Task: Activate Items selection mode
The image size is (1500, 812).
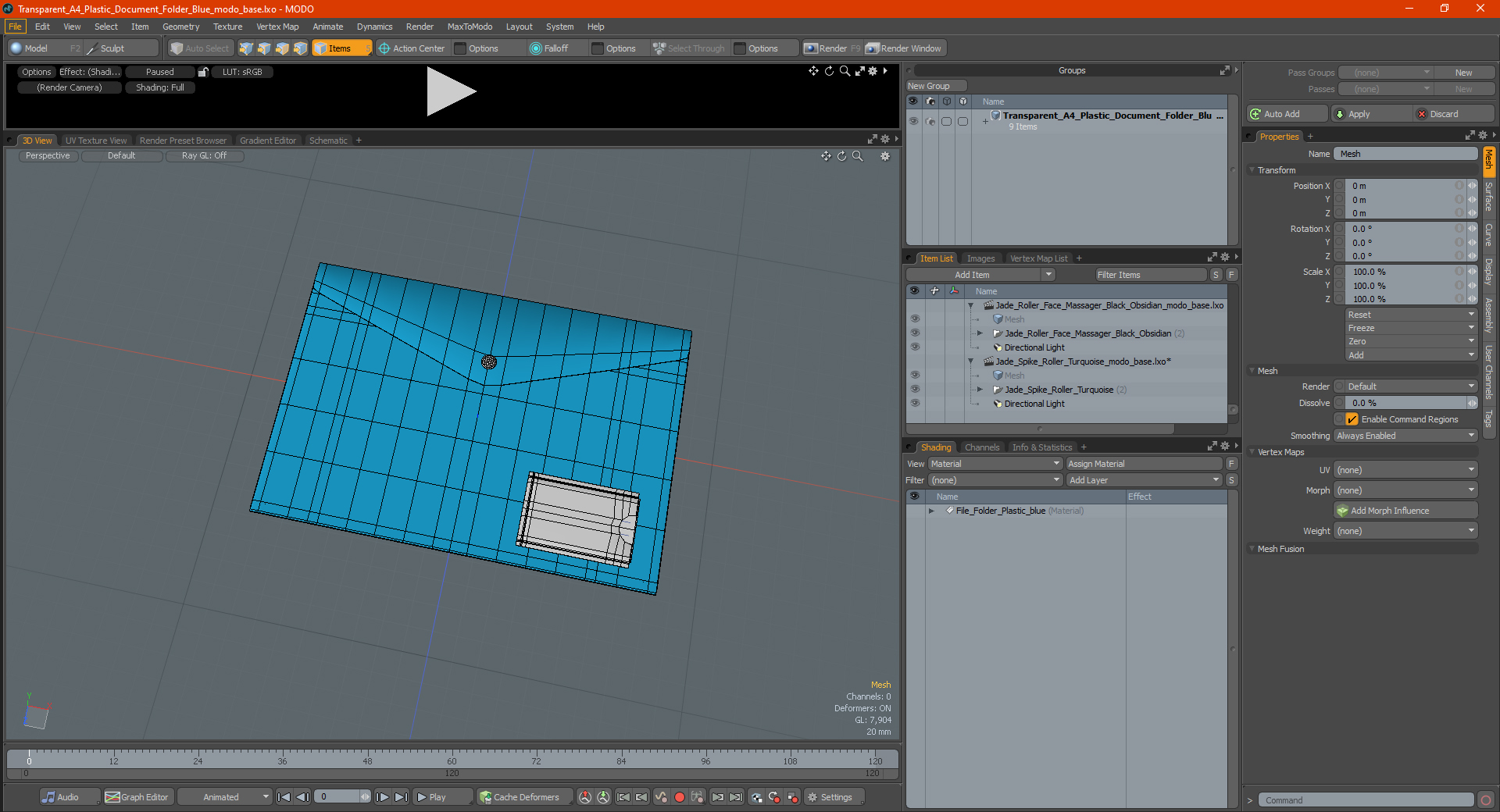Action: 341,48
